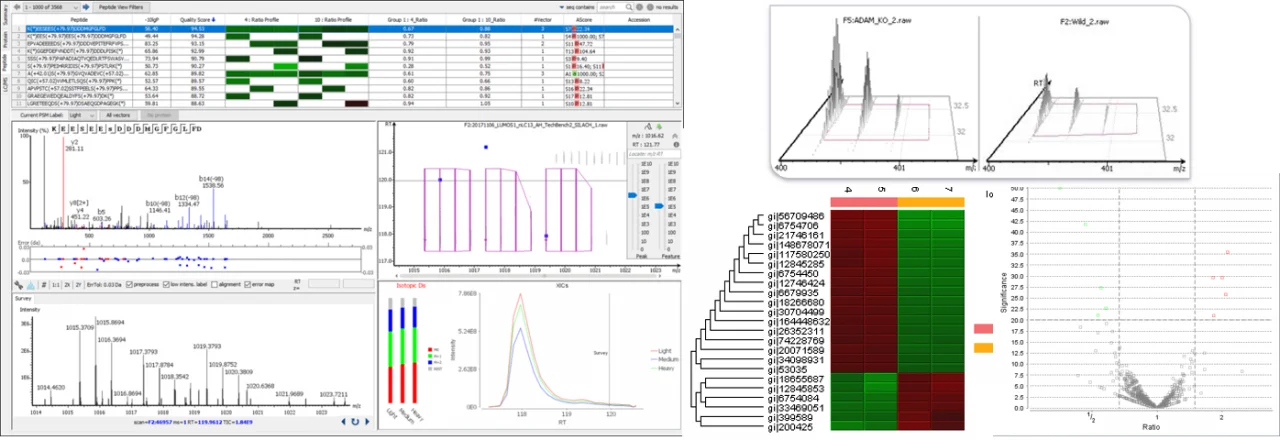Open Current PSM Label Light dropdown
The width and height of the screenshot is (1280, 440).
(x=82, y=115)
